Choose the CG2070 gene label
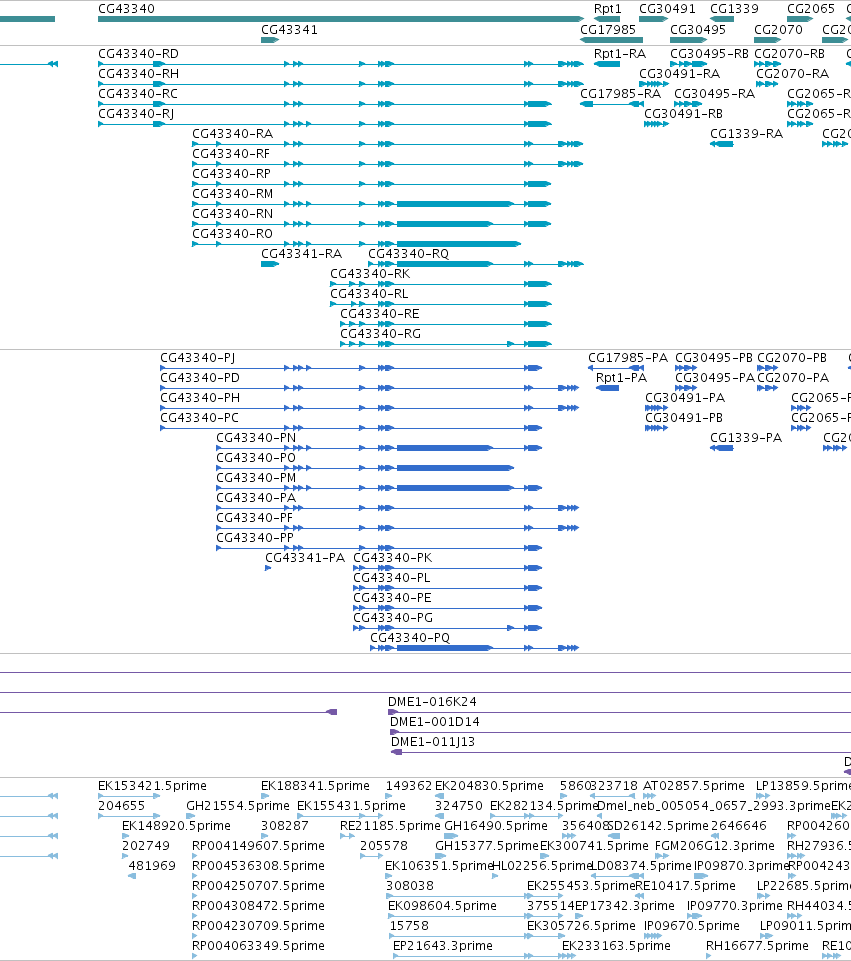 click(778, 29)
